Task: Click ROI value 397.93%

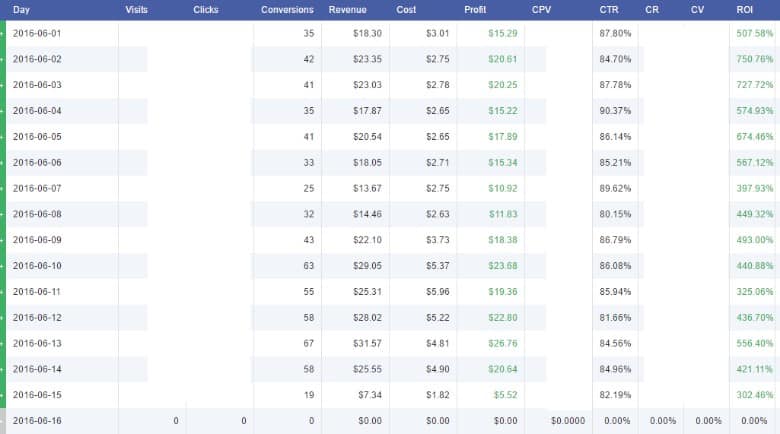Action: pos(755,188)
